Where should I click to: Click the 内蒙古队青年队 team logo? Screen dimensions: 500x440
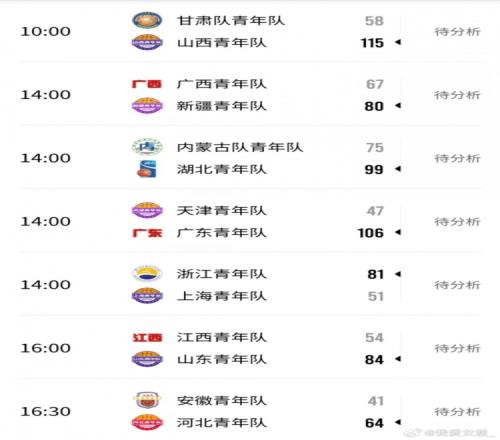pos(147,147)
